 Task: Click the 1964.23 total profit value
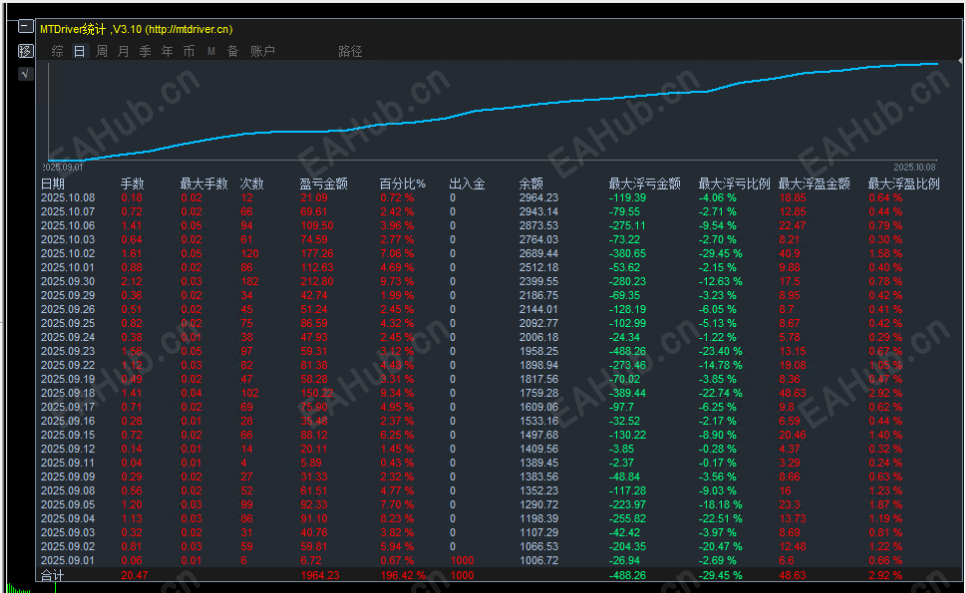tap(321, 575)
